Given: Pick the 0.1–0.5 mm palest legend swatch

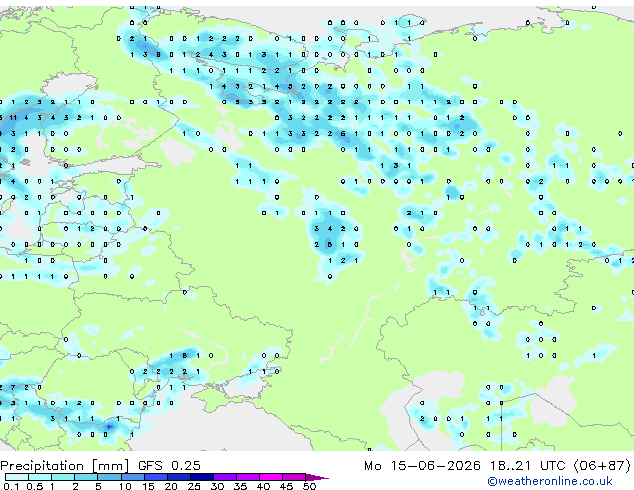Looking at the screenshot, I should (17, 477).
